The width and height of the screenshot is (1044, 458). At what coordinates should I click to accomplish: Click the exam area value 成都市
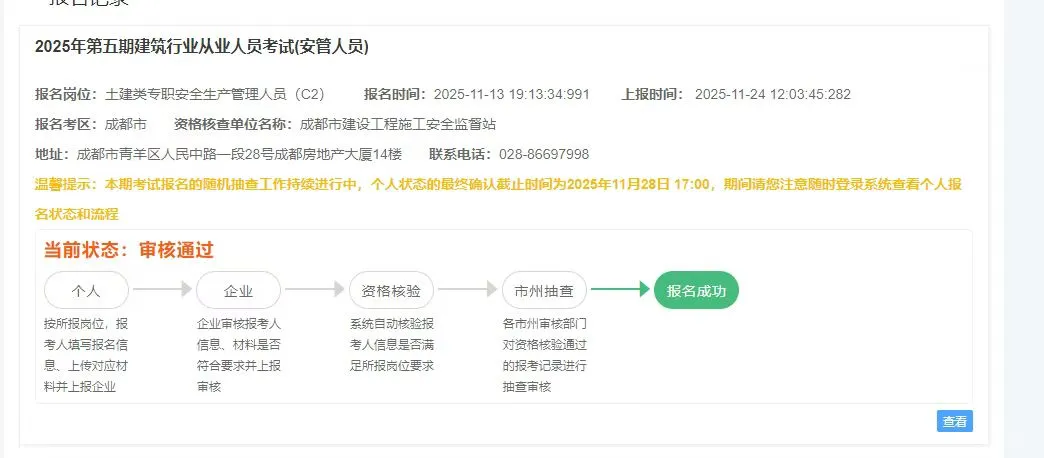pyautogui.click(x=126, y=124)
